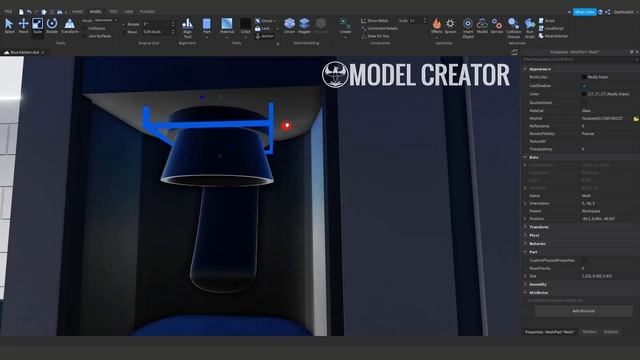Open Collision Groups editor
Image resolution: width=640 pixels, height=360 pixels.
(513, 28)
